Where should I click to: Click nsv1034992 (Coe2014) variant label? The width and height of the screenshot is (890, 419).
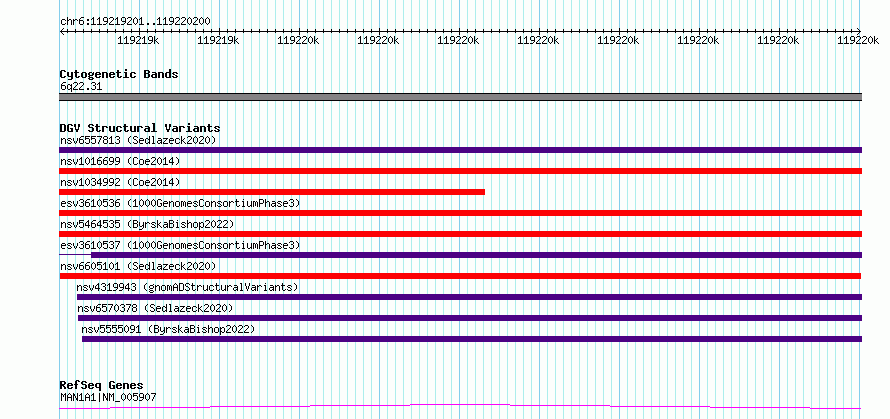pyautogui.click(x=120, y=182)
